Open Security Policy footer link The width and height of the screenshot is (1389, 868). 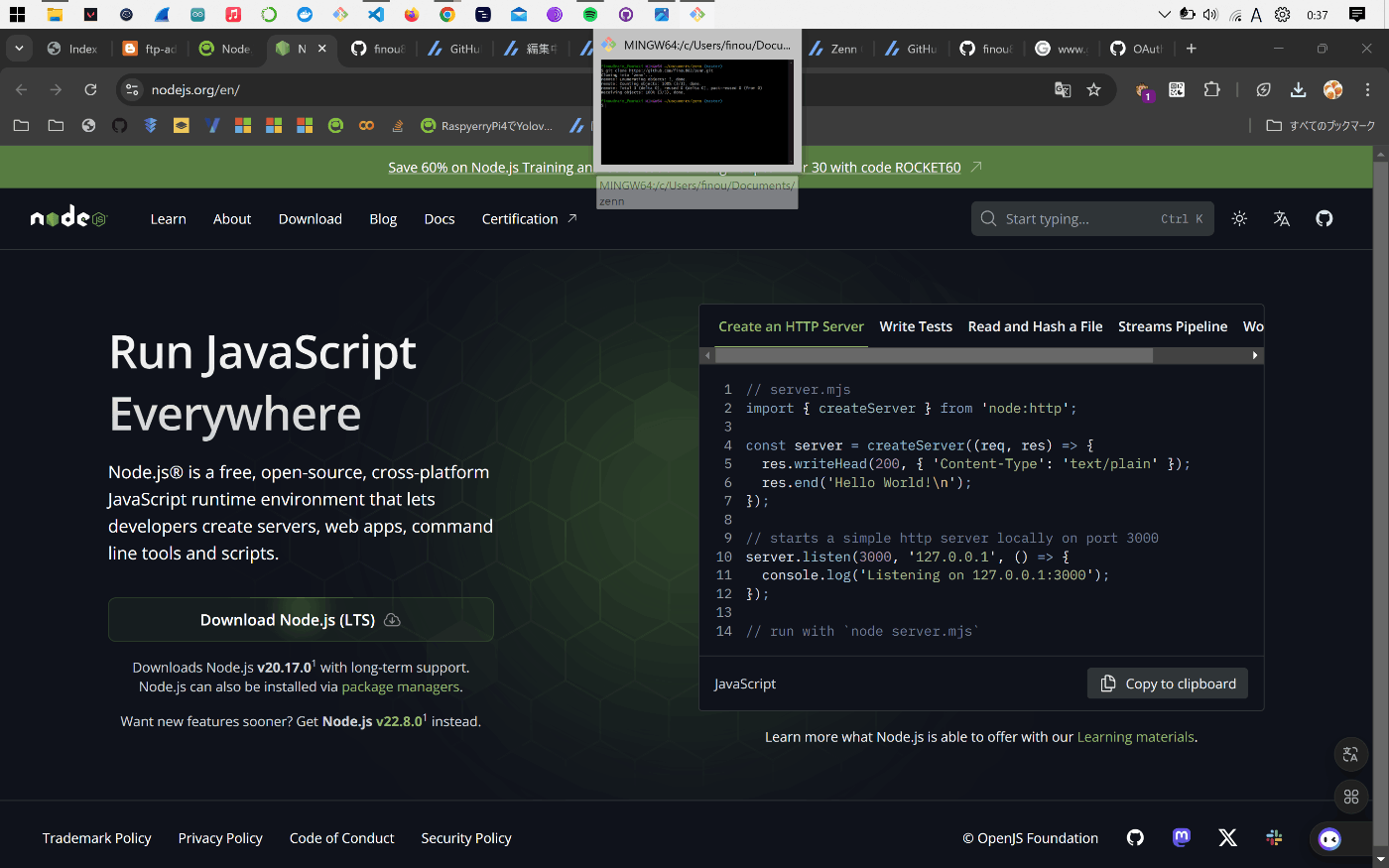tap(466, 838)
